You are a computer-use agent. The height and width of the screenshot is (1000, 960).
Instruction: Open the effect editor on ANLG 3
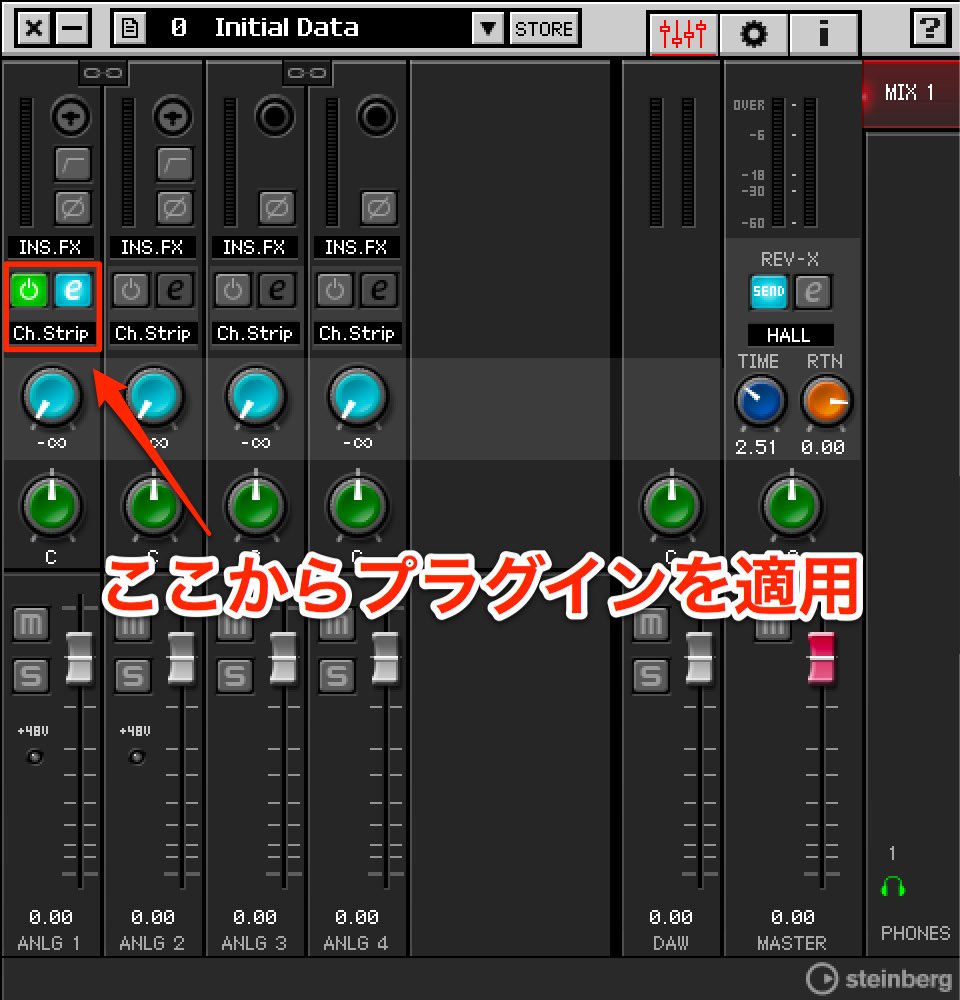(x=277, y=290)
